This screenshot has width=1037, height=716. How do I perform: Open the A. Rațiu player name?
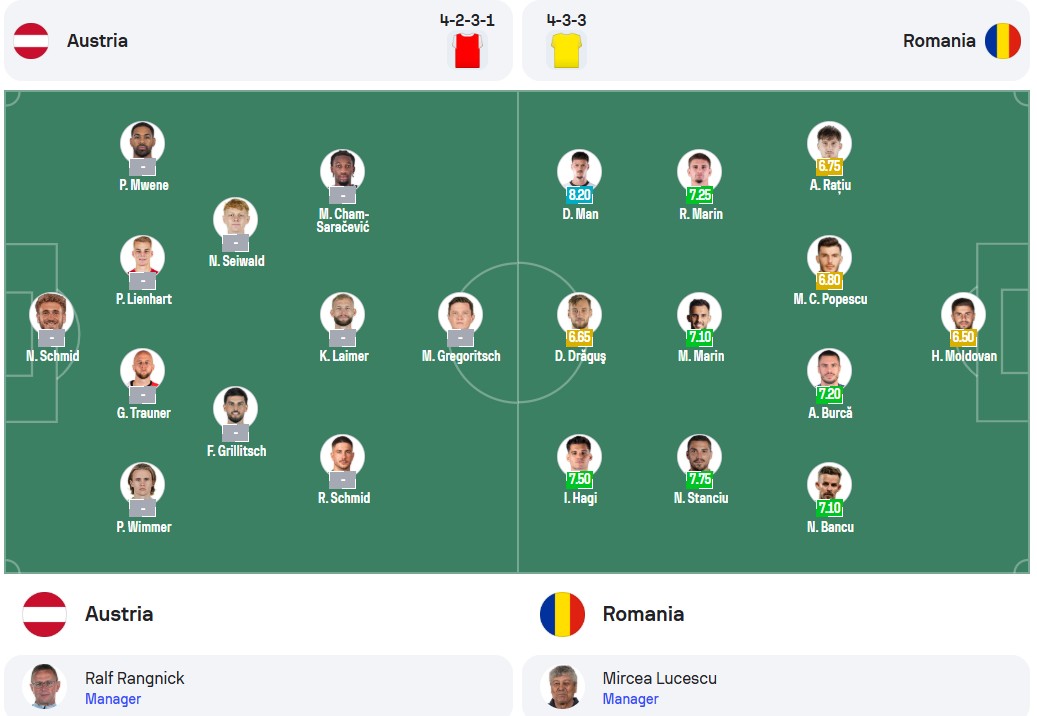[830, 185]
